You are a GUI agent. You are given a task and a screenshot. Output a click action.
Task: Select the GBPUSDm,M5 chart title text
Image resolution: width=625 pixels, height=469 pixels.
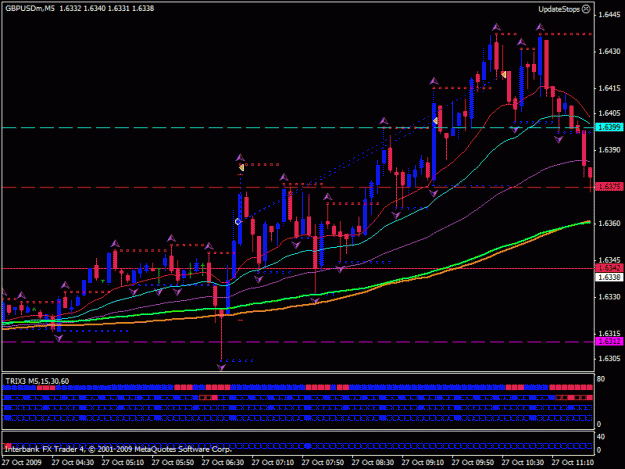30,8
